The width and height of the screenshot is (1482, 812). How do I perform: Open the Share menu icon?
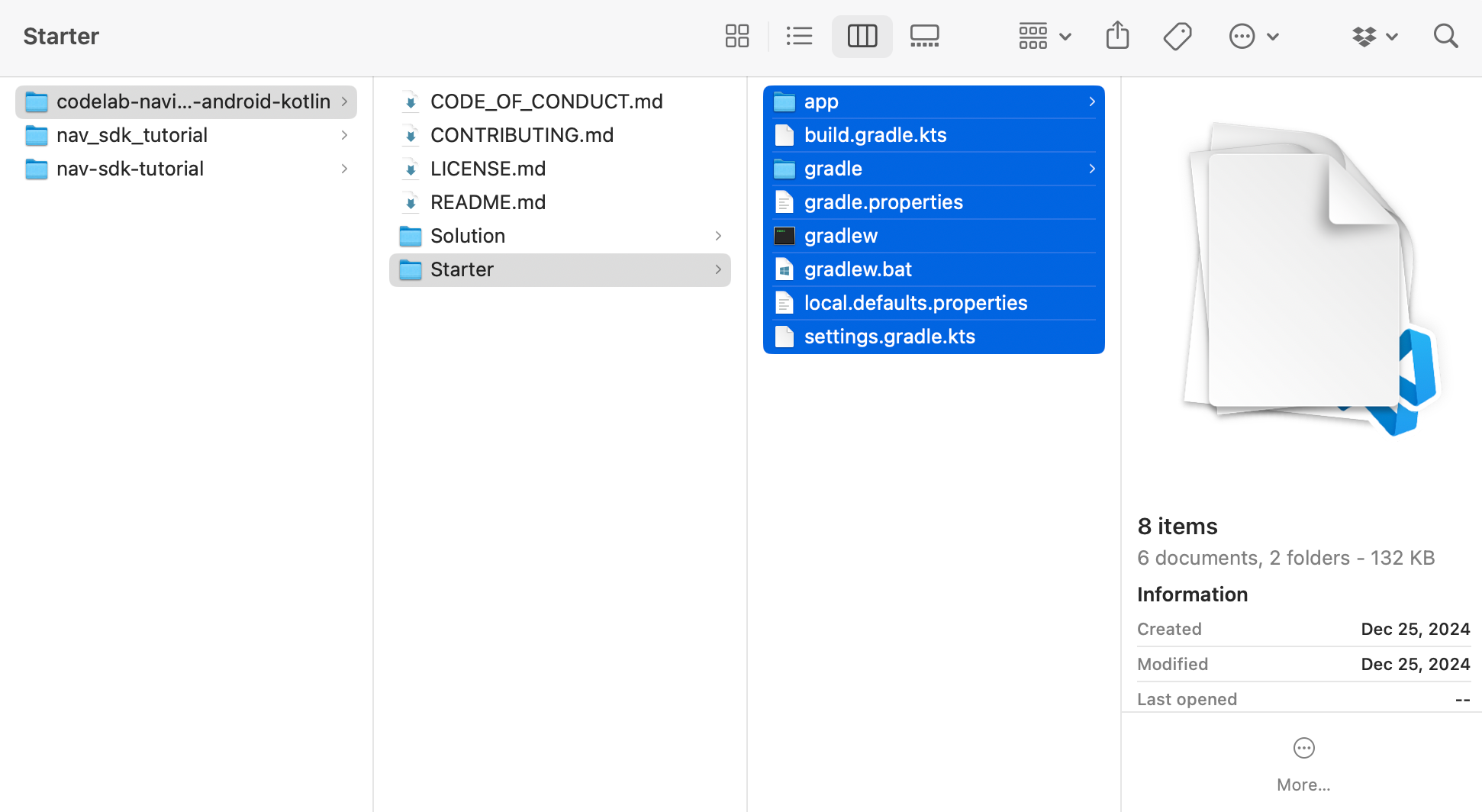pos(1117,35)
